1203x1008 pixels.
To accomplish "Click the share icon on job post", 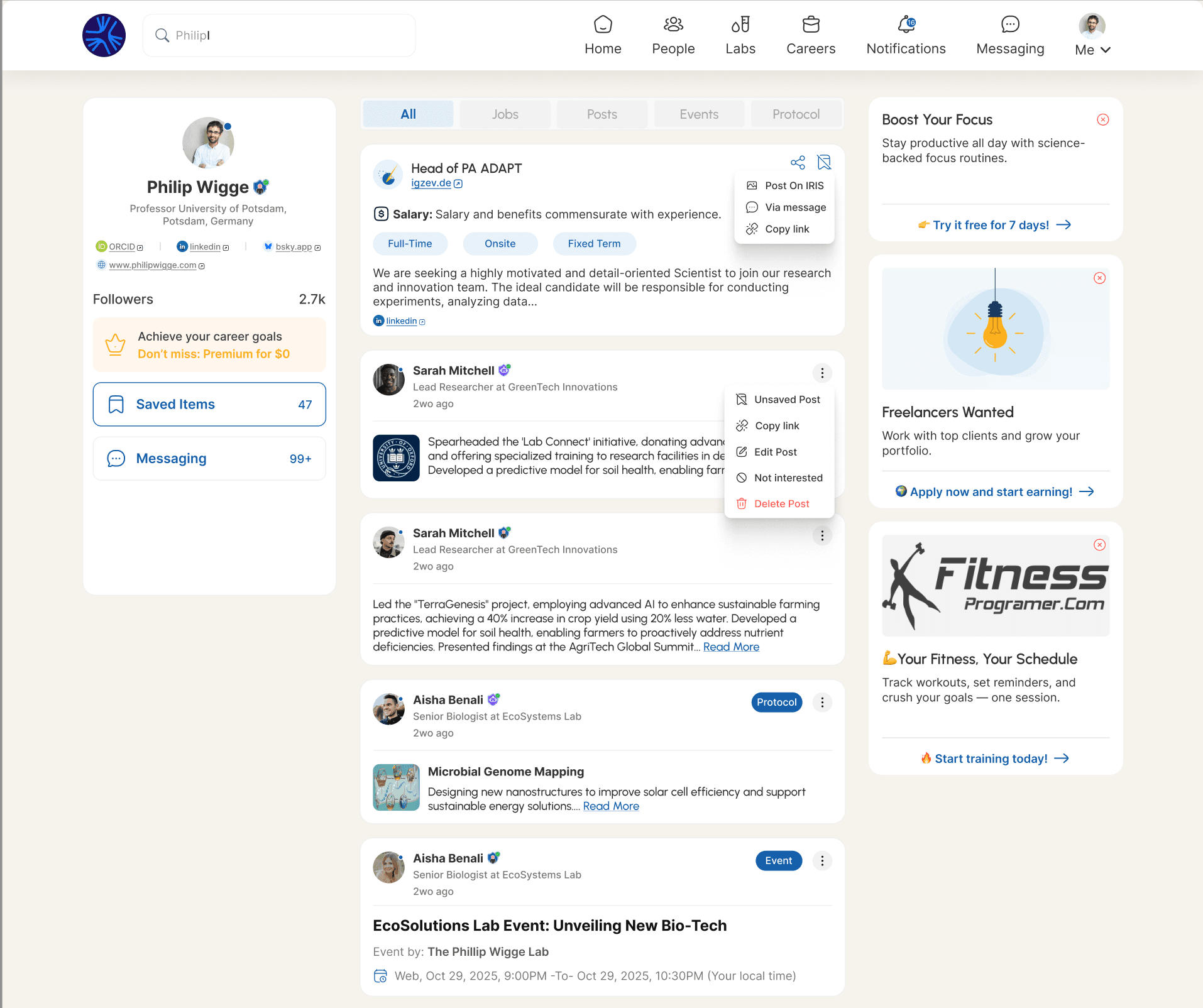I will tap(798, 163).
